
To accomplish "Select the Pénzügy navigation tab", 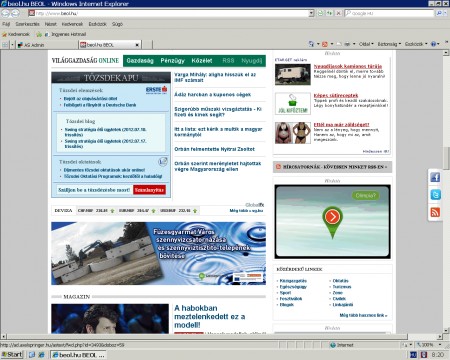I will pos(172,61).
